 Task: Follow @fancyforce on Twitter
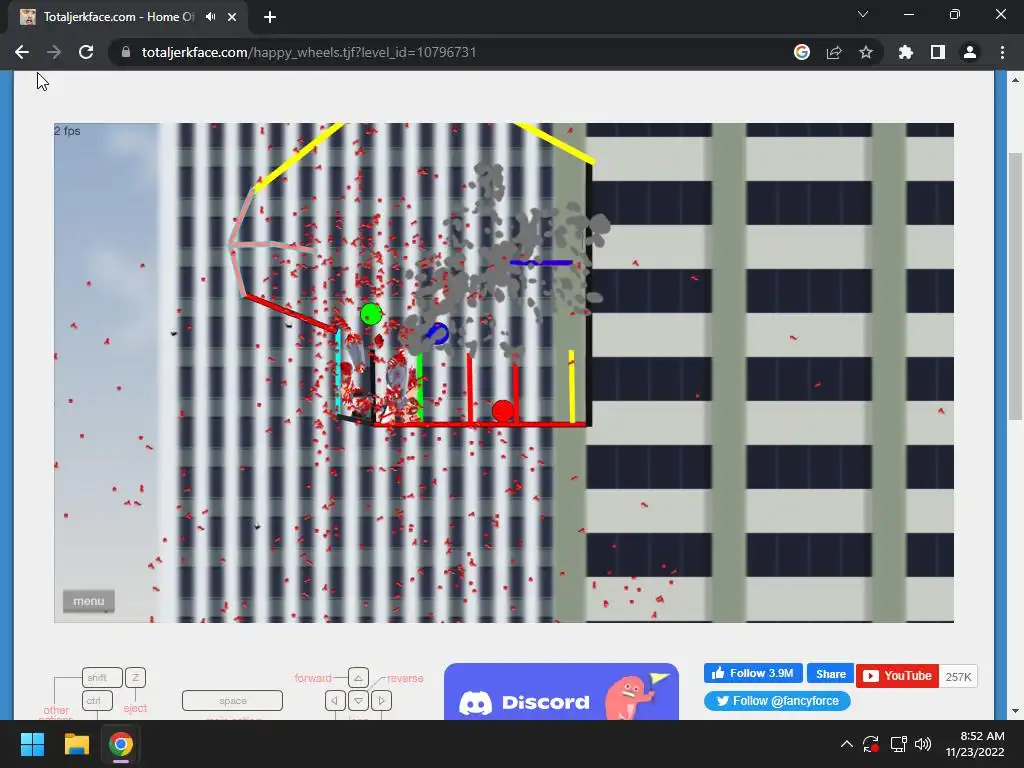click(x=777, y=701)
